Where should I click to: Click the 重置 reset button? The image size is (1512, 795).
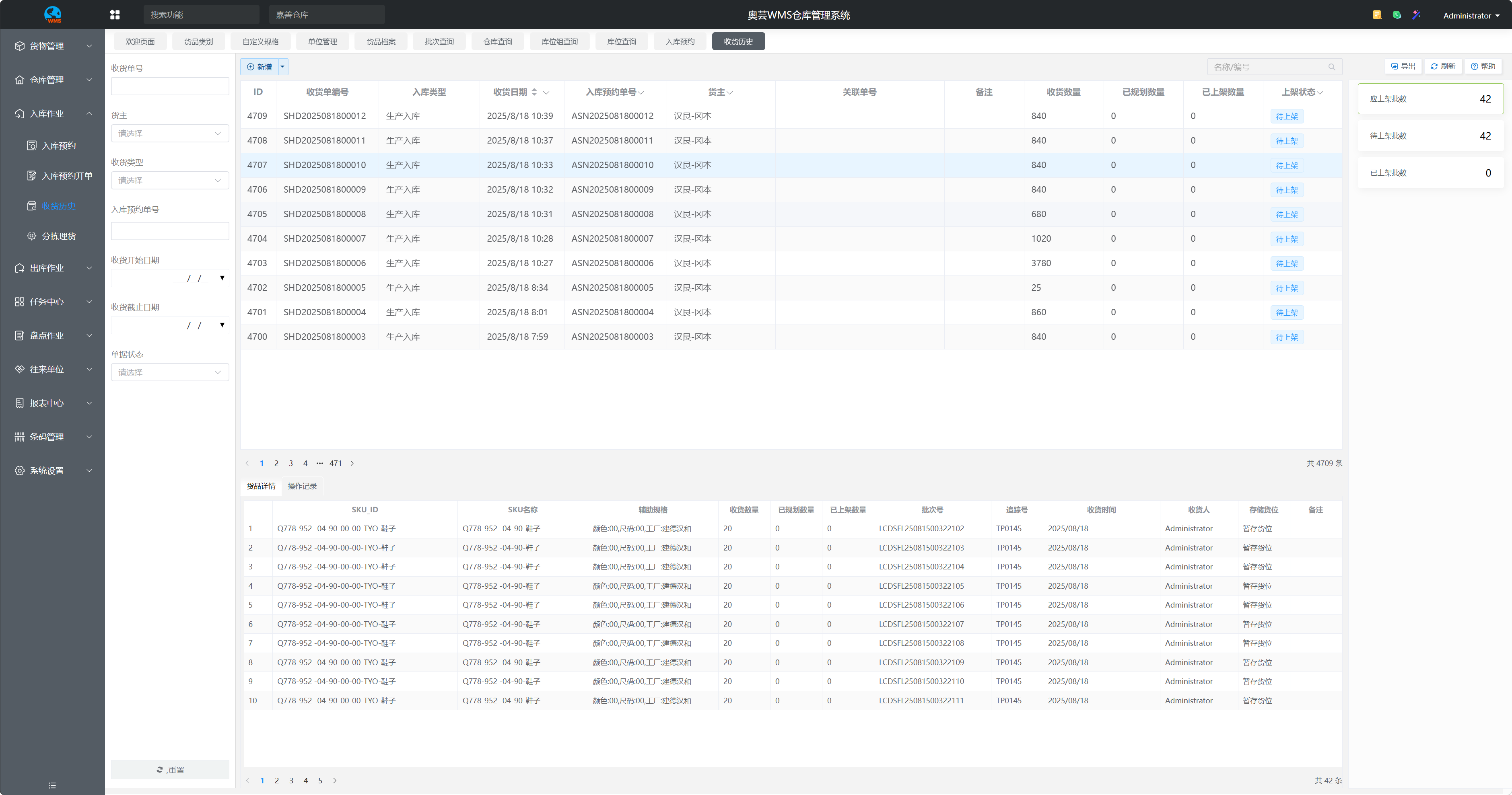click(x=170, y=770)
